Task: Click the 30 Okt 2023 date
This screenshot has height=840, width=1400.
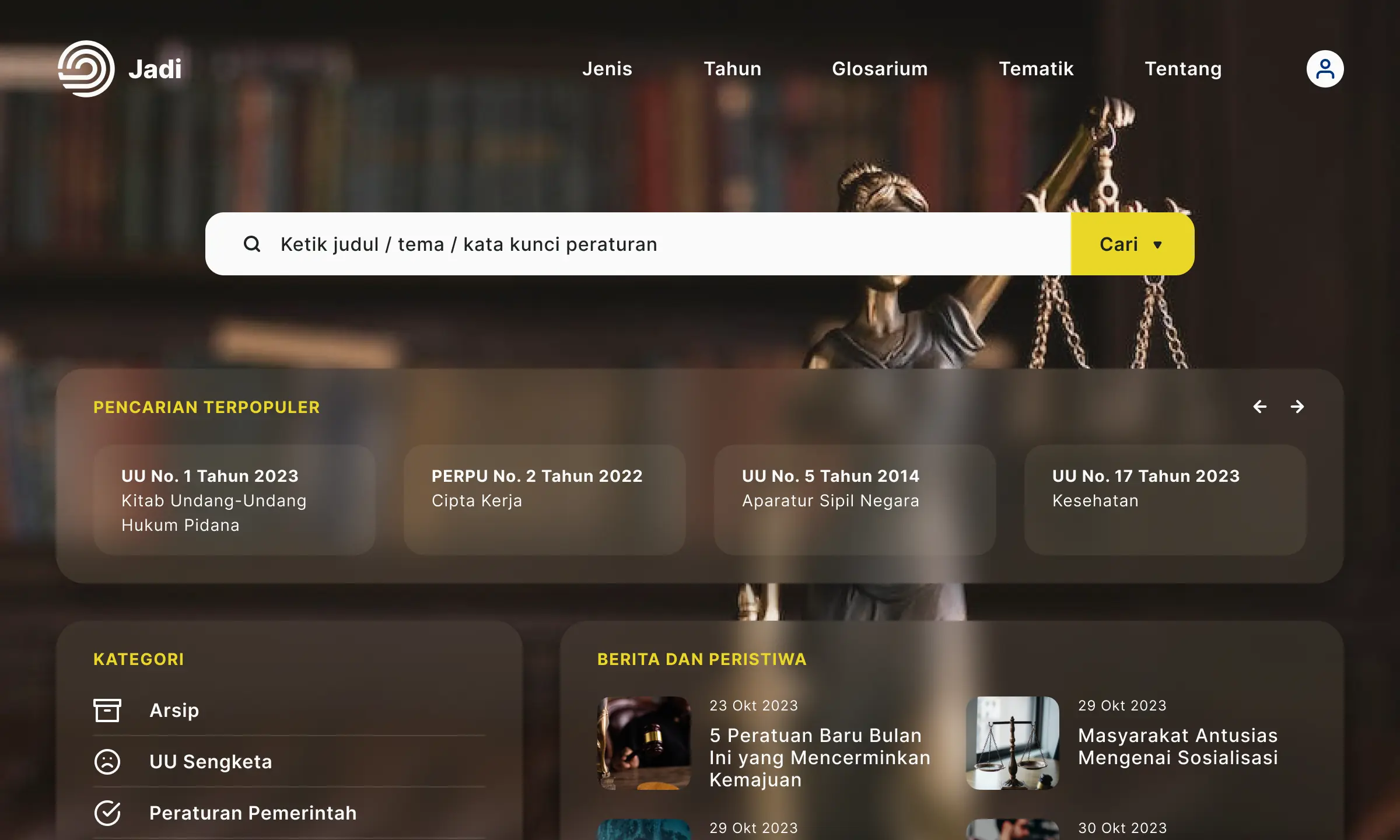Action: pyautogui.click(x=1122, y=828)
